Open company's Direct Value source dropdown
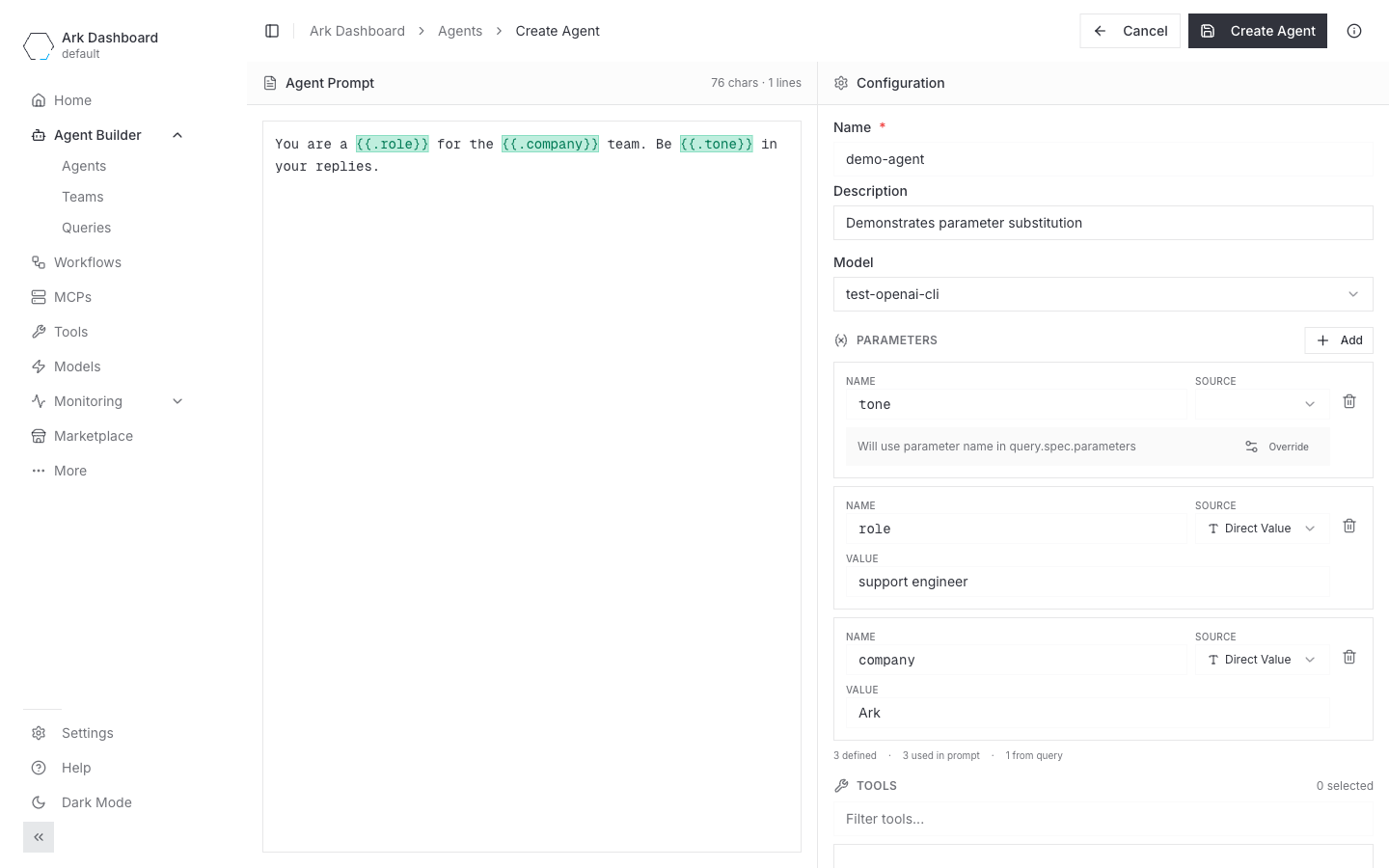The height and width of the screenshot is (868, 1389). click(x=1262, y=660)
